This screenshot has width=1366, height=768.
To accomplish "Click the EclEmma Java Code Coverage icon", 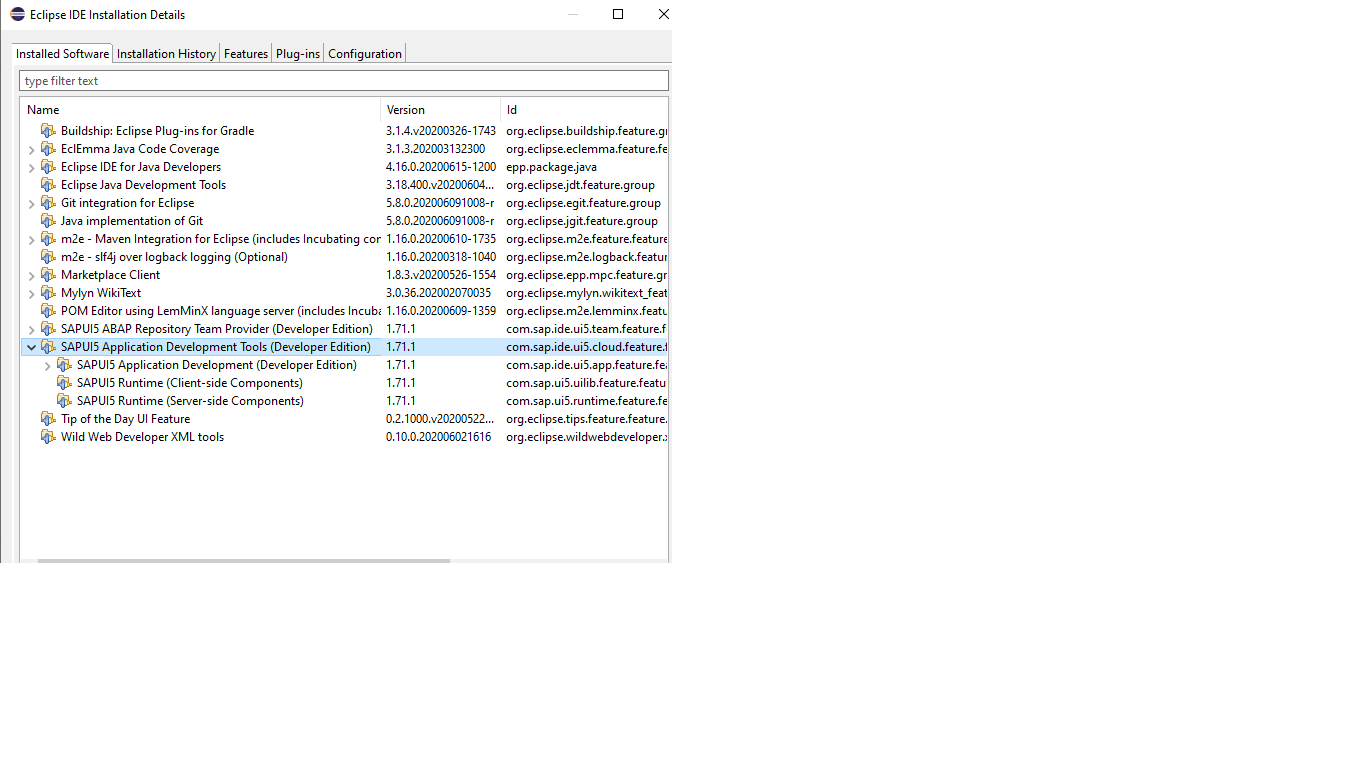I will (48, 149).
